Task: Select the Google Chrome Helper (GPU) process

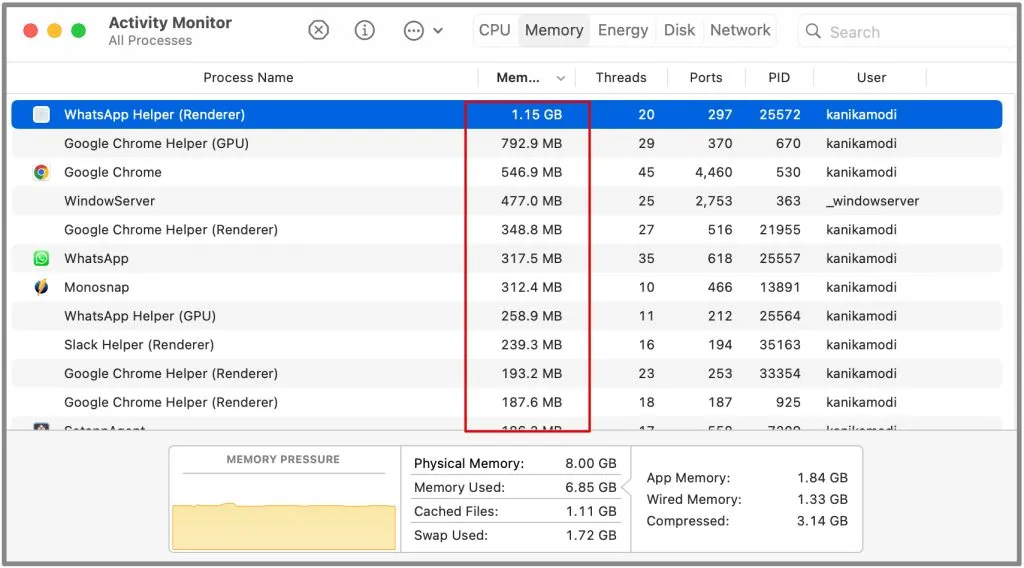Action: (x=156, y=144)
